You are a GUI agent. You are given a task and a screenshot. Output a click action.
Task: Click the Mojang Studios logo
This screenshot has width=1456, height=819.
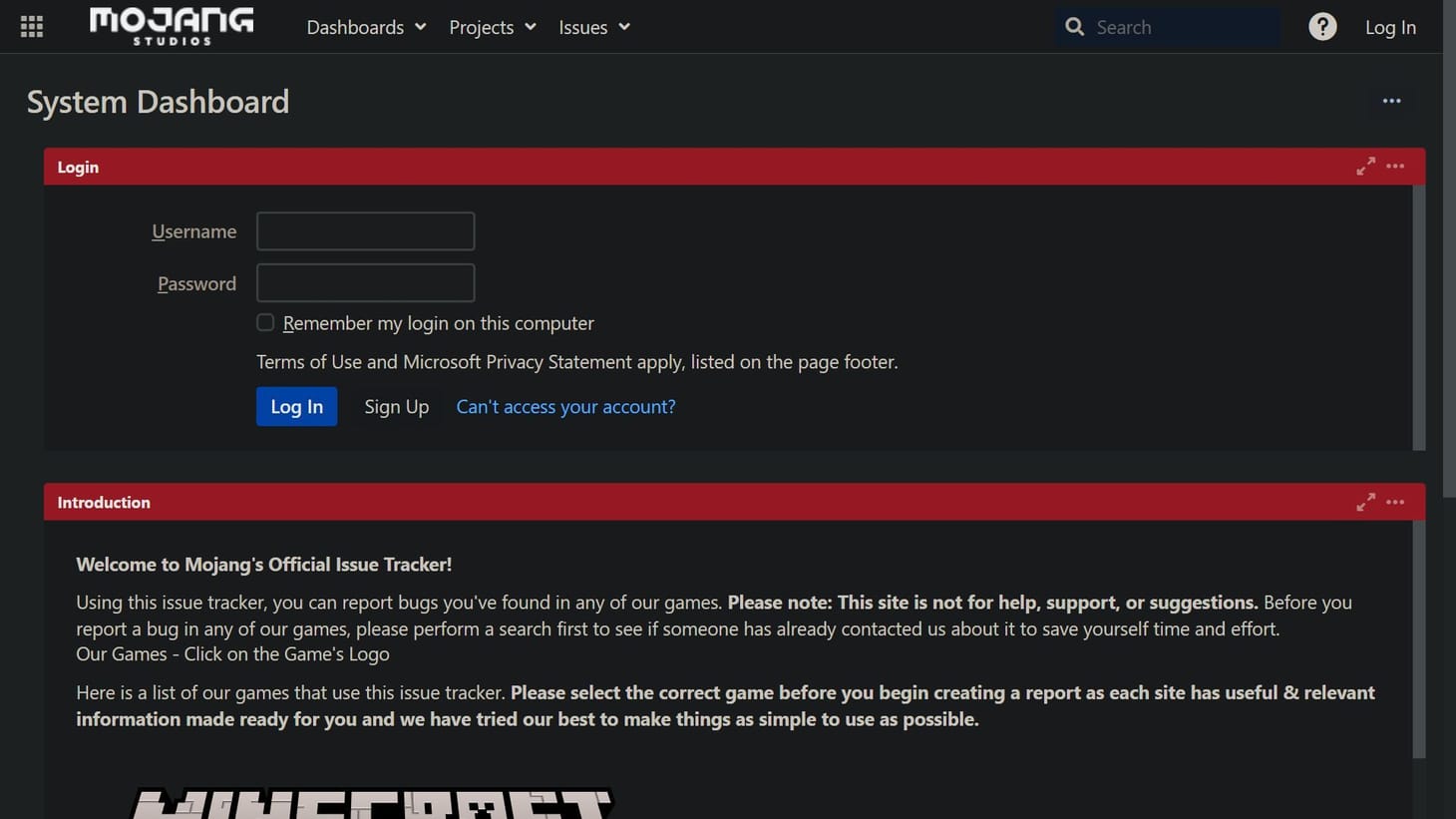171,26
